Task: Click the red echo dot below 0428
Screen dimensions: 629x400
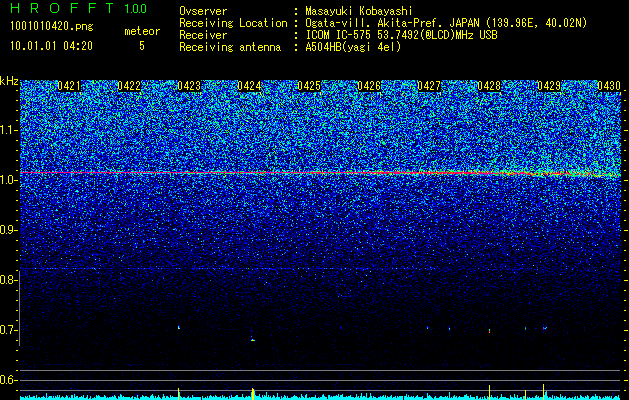Action: pos(489,331)
